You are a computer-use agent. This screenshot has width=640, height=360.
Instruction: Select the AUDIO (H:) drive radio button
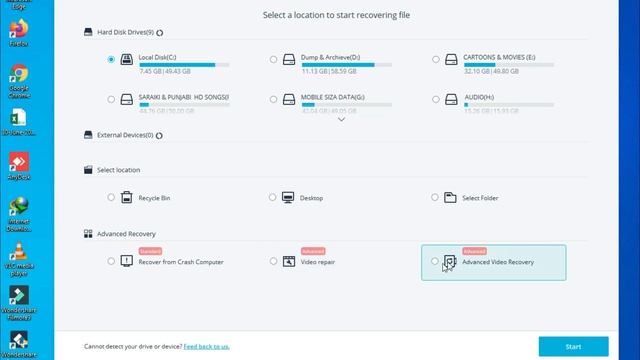[x=436, y=99]
